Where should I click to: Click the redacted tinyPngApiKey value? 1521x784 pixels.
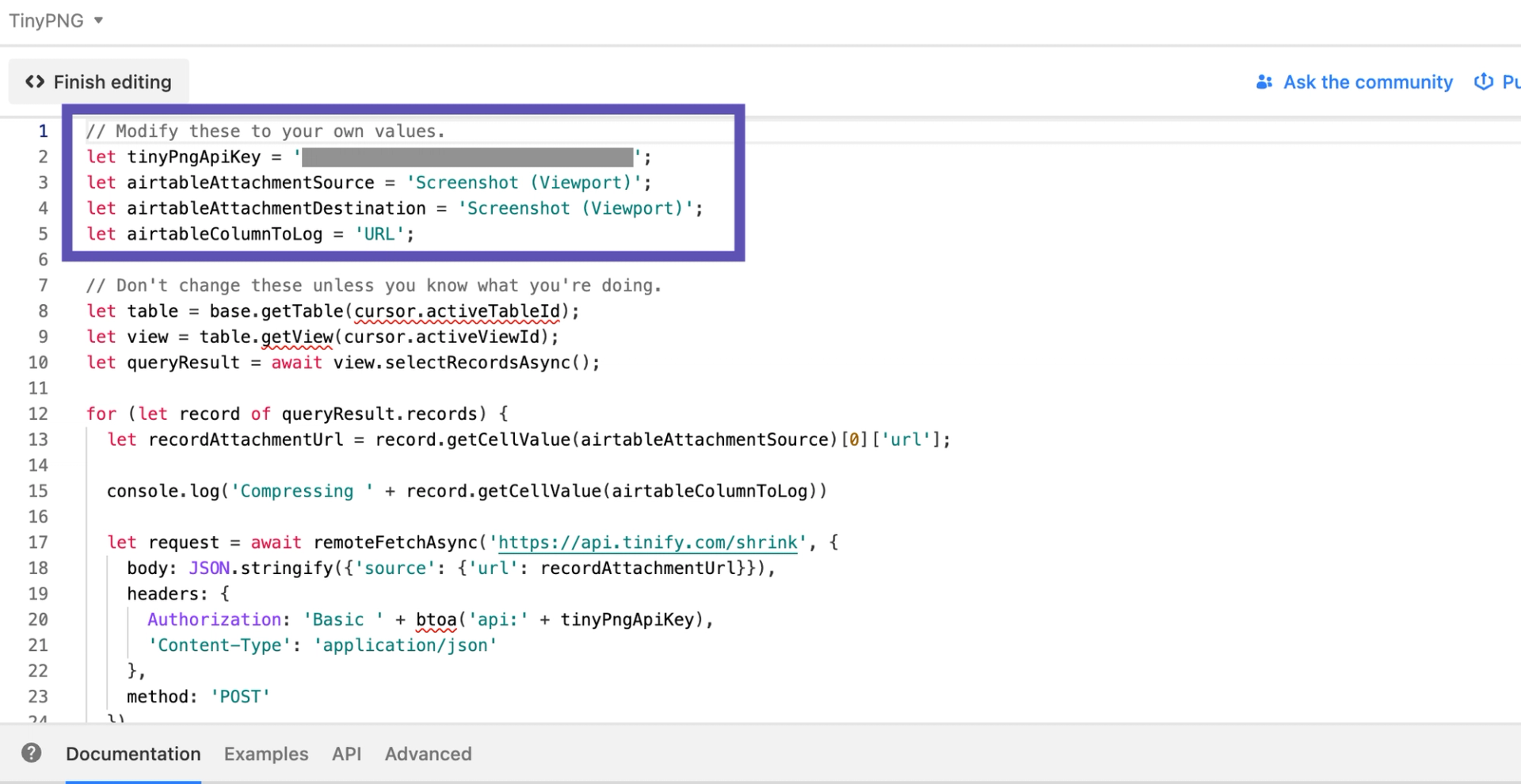click(467, 157)
